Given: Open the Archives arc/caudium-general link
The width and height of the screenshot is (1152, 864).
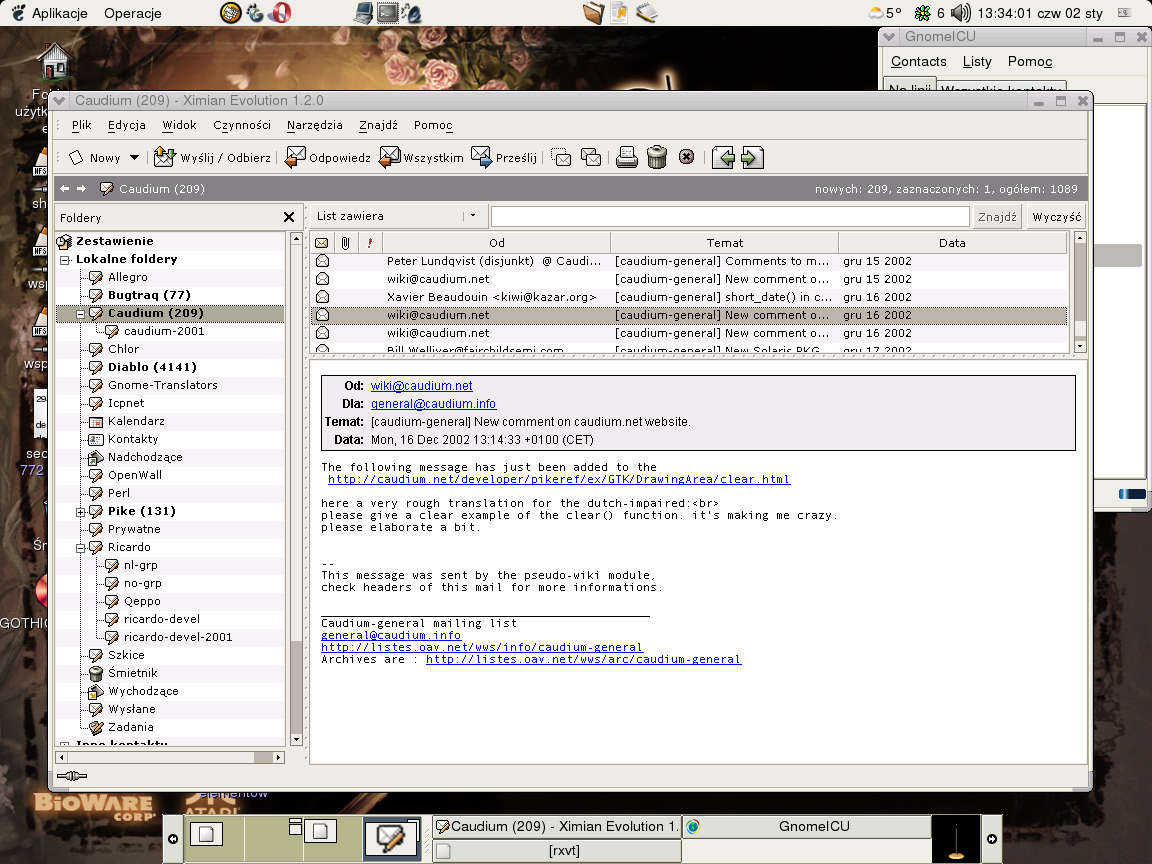Looking at the screenshot, I should (583, 659).
